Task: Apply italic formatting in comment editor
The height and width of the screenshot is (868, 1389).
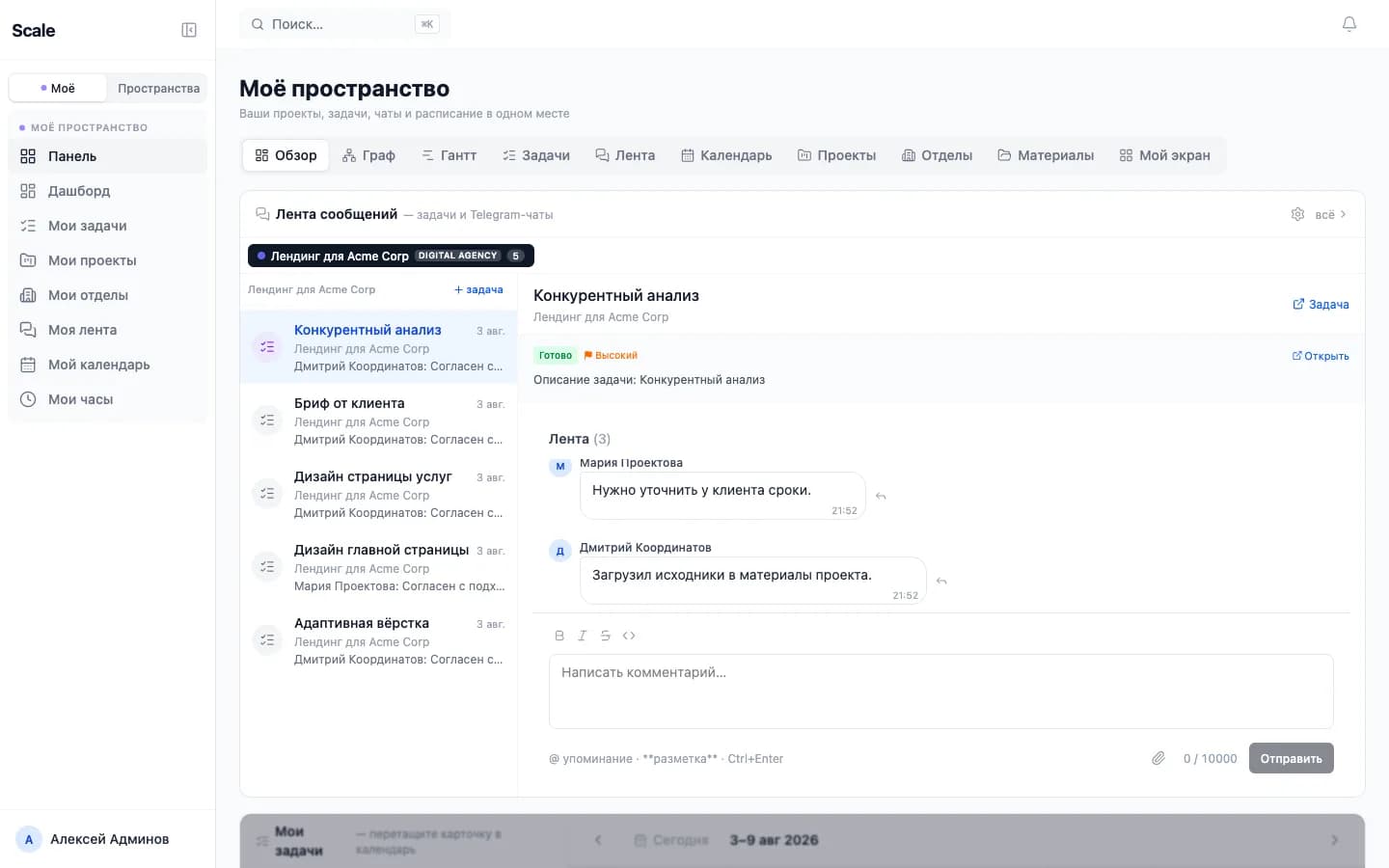Action: (583, 636)
